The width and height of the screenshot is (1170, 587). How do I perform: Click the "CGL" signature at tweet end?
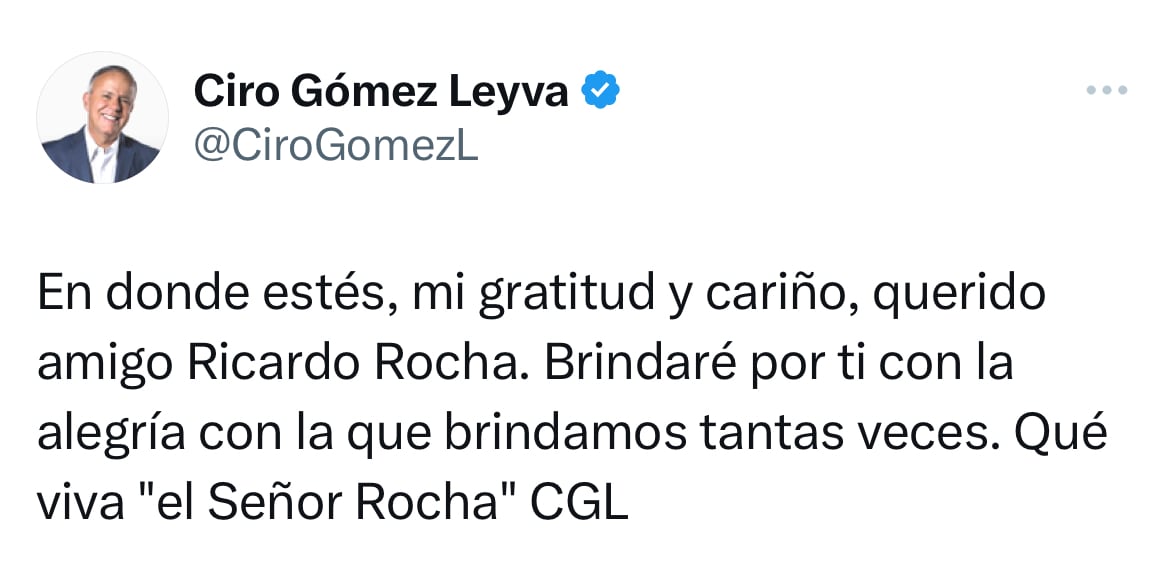tap(577, 504)
